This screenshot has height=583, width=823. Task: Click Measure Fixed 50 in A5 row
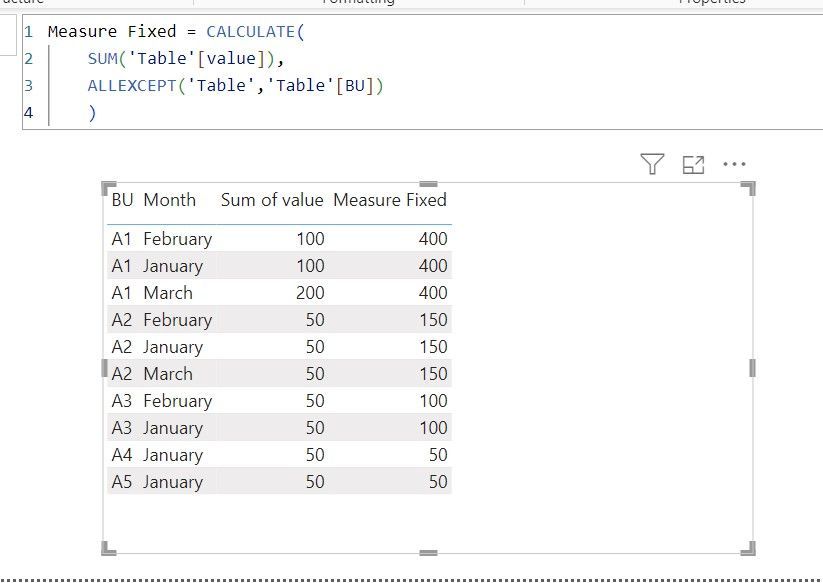point(438,482)
